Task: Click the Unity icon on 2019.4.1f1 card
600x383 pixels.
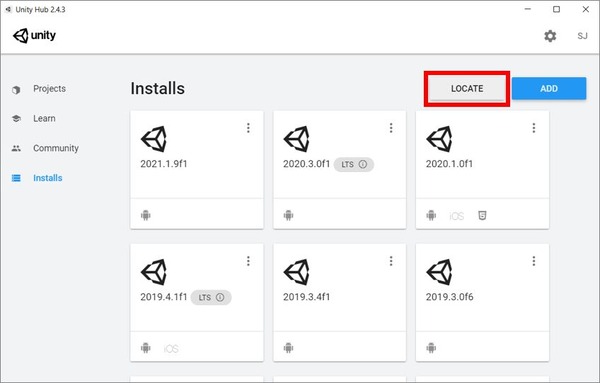Action: (x=154, y=272)
